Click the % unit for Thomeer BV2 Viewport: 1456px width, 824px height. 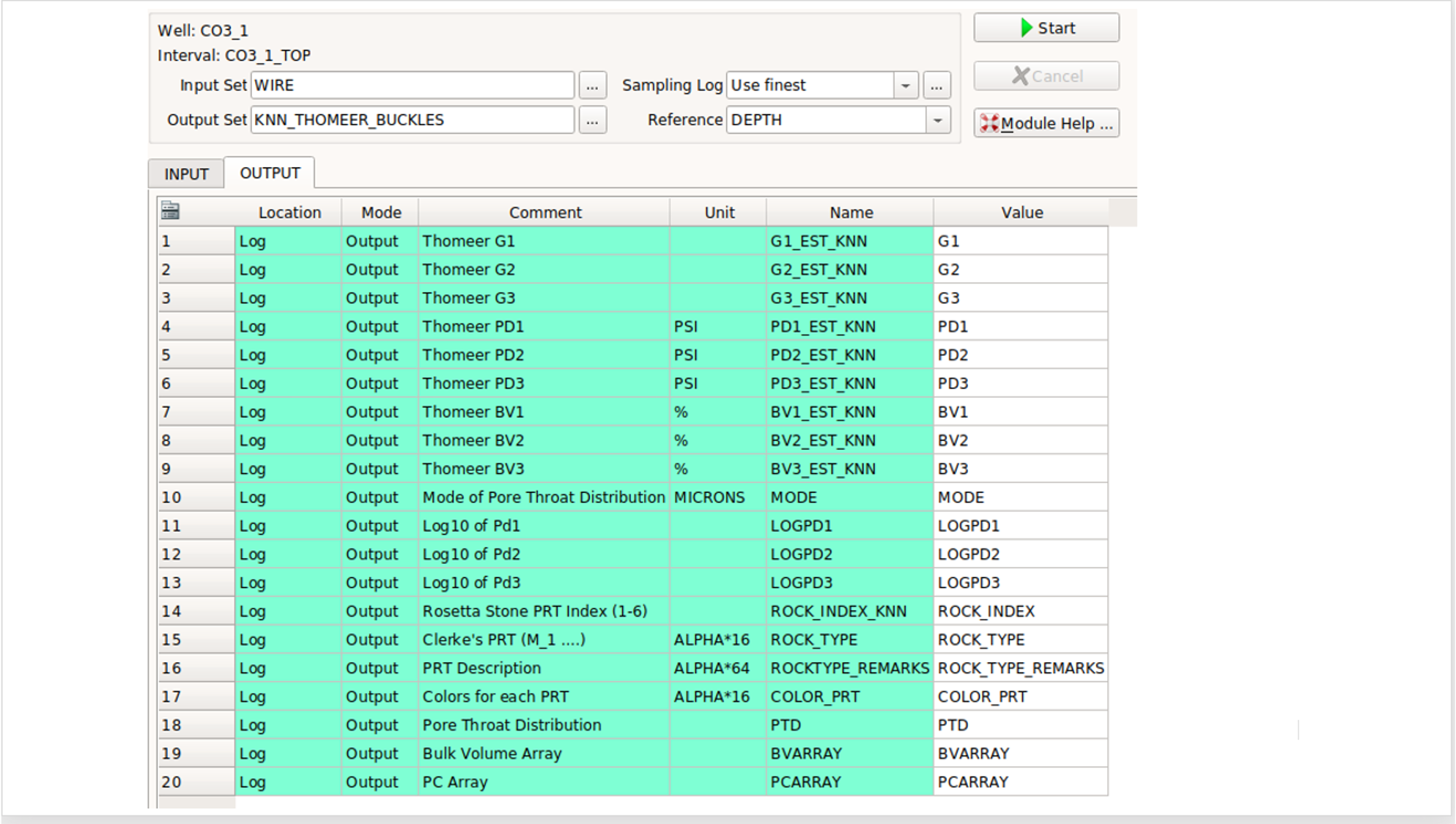718,441
